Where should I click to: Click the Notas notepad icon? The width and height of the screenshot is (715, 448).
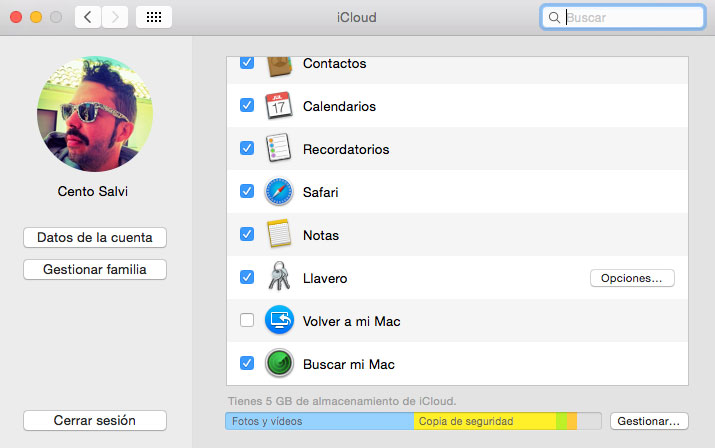point(279,234)
